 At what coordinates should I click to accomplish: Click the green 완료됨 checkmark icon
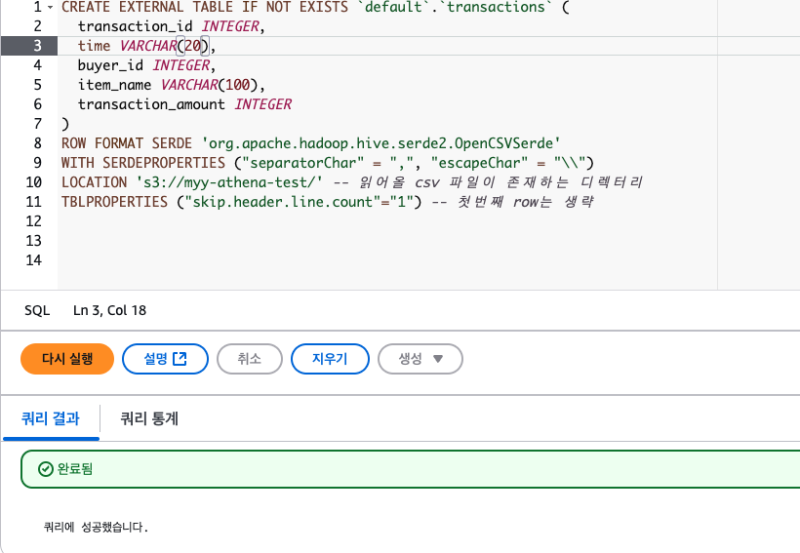point(44,469)
